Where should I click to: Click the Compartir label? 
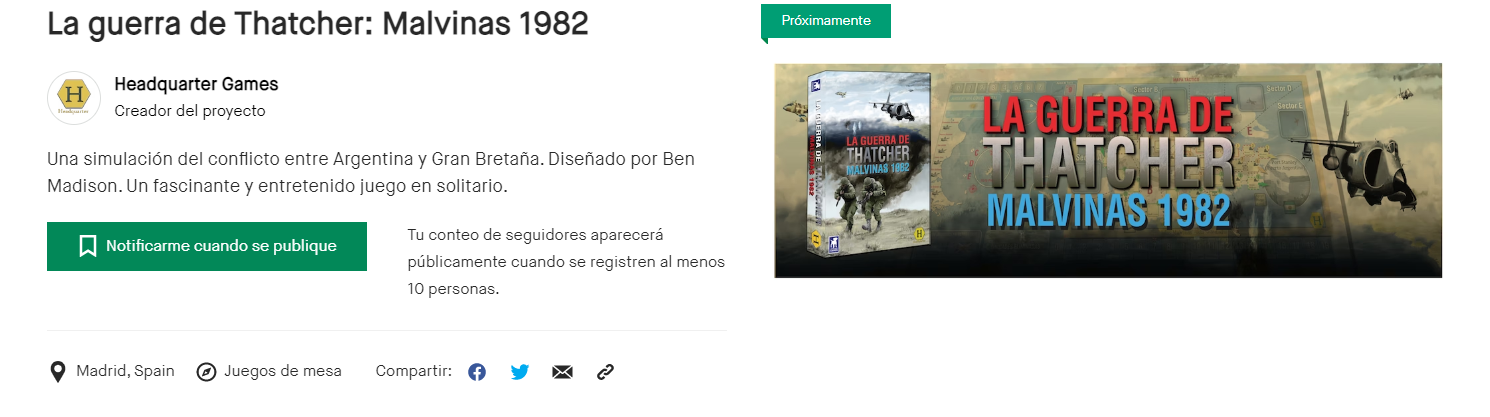pos(414,371)
